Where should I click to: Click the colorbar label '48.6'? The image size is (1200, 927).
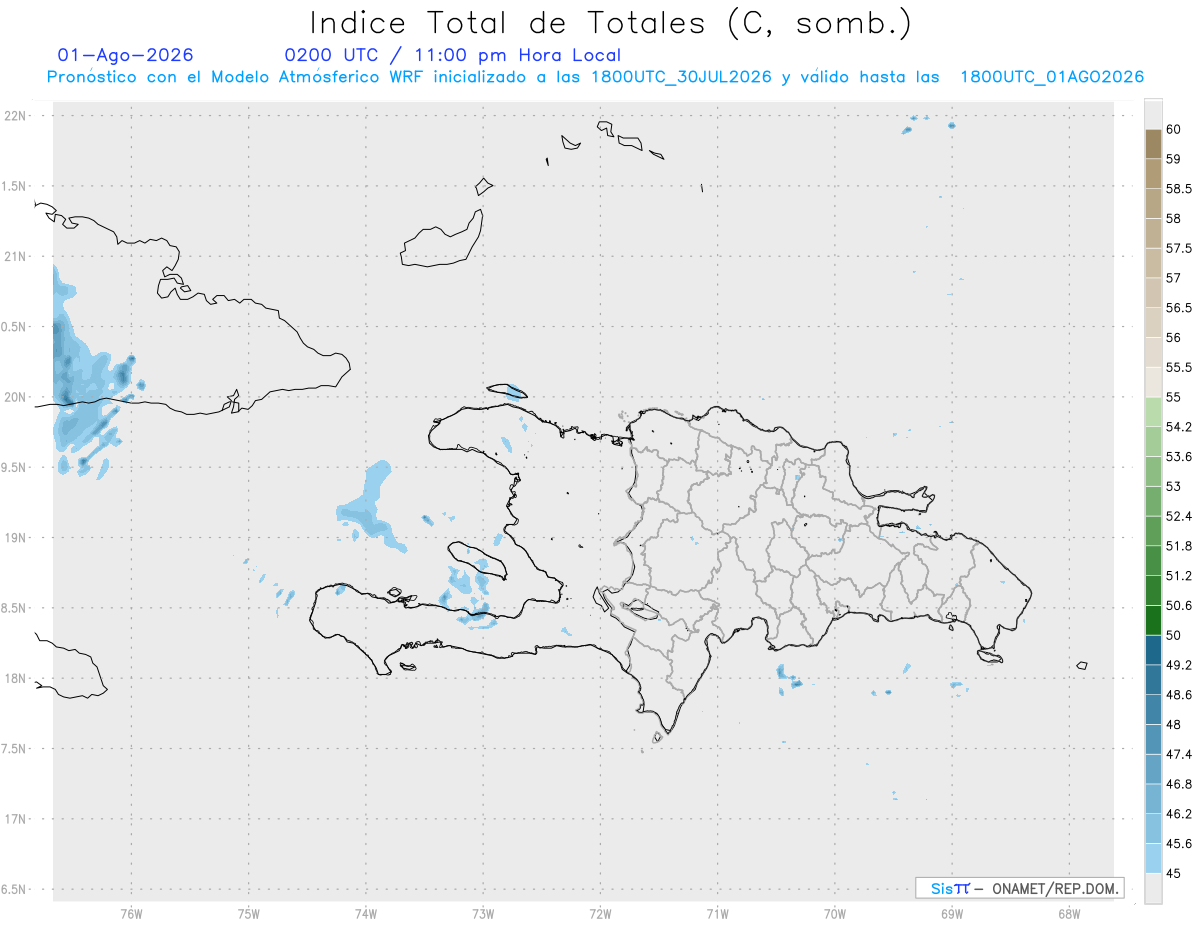point(1179,695)
